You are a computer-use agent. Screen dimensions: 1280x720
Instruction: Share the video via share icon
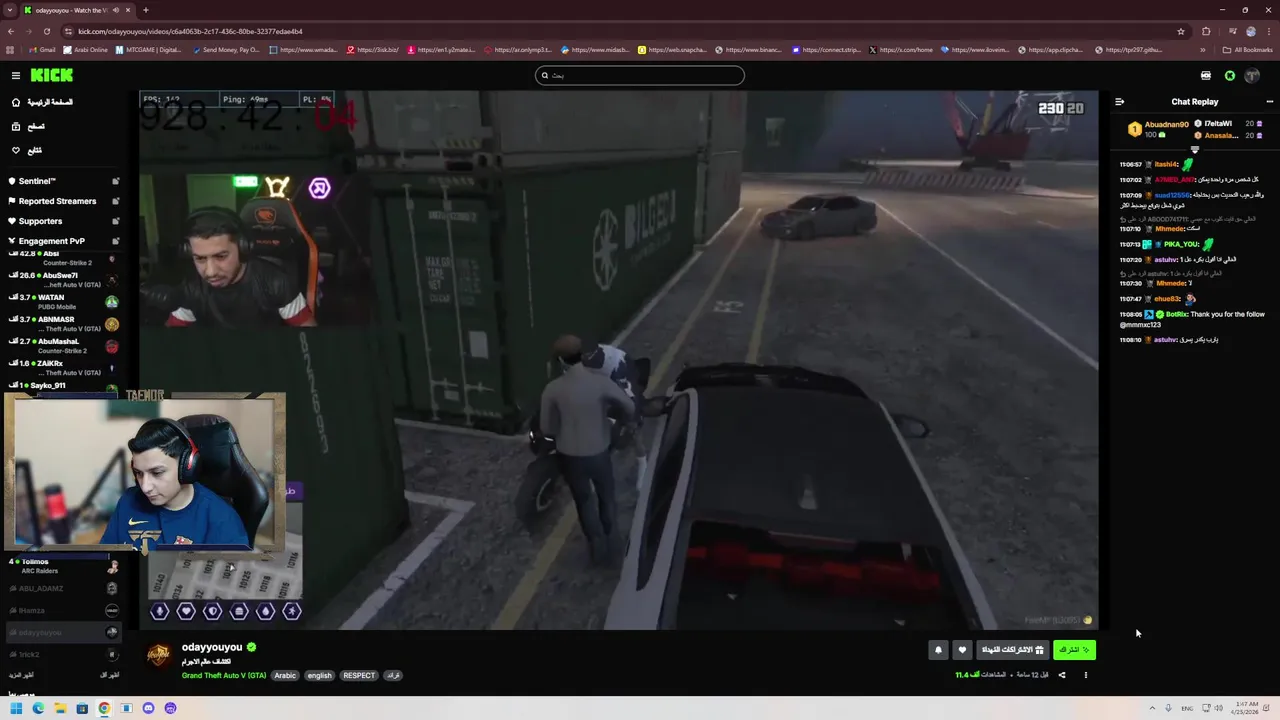pyautogui.click(x=1061, y=675)
